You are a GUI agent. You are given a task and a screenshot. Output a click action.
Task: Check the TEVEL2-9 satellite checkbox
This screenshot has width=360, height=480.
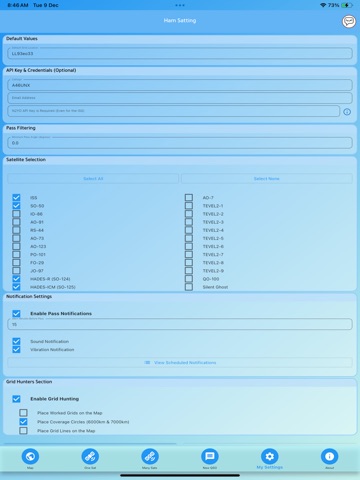click(189, 271)
